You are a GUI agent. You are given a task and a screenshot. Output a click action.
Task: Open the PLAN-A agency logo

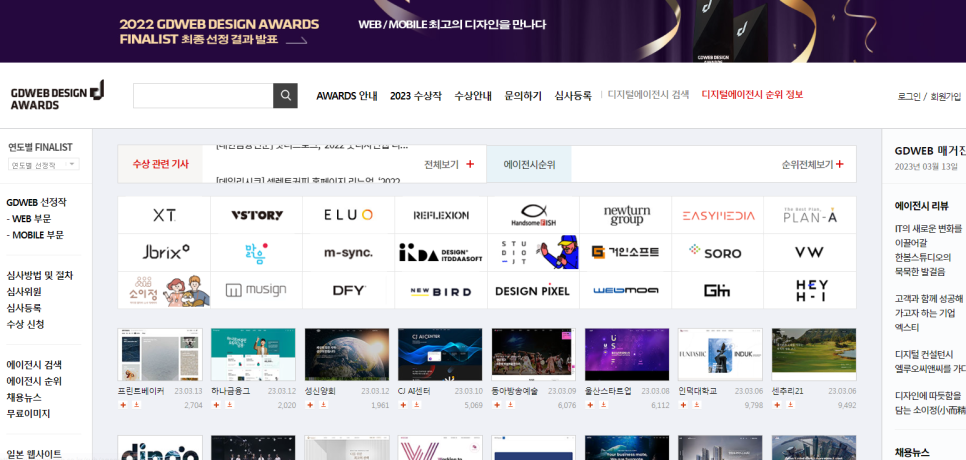click(810, 215)
